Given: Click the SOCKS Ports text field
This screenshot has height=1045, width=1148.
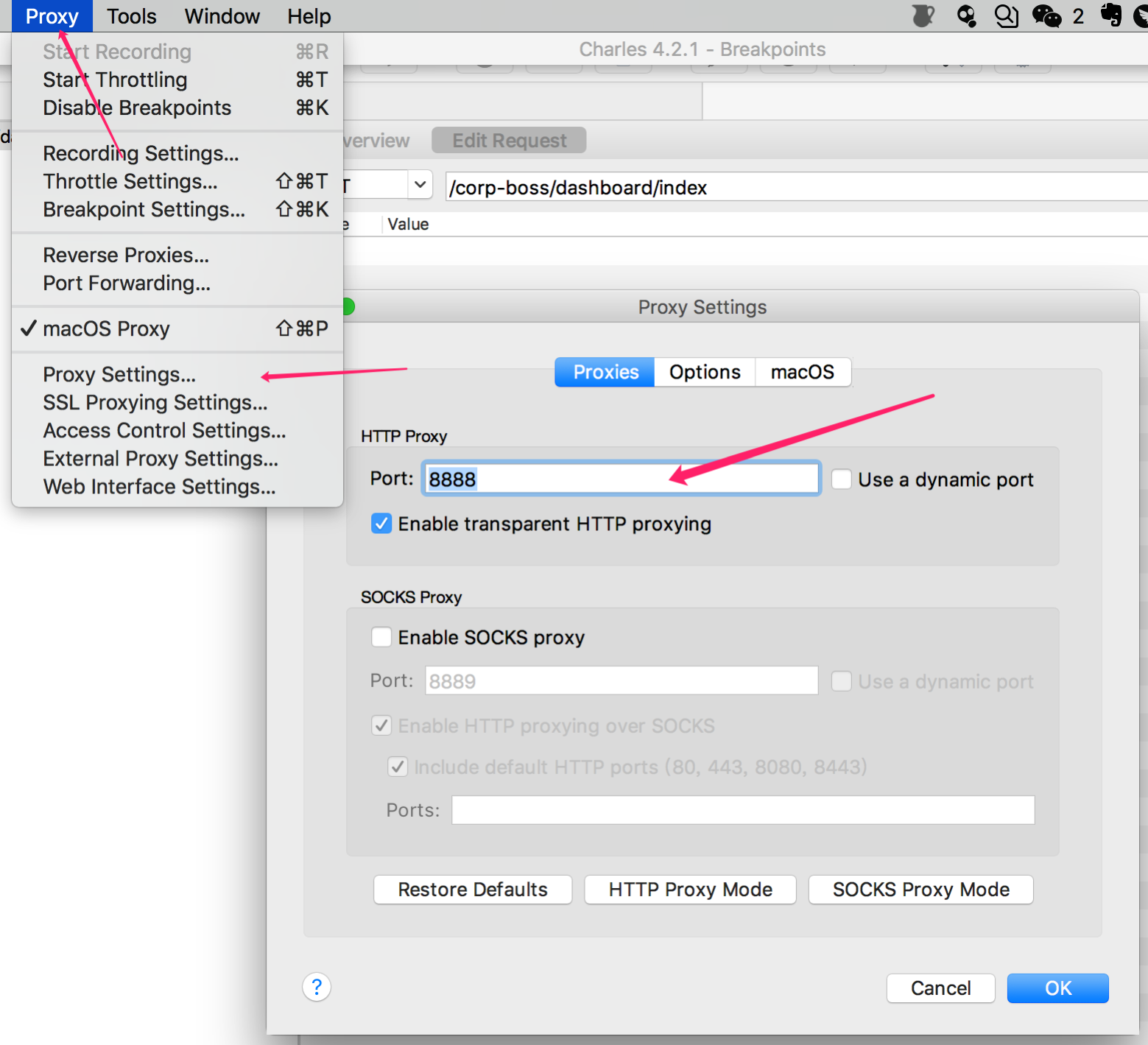Looking at the screenshot, I should pos(743,809).
